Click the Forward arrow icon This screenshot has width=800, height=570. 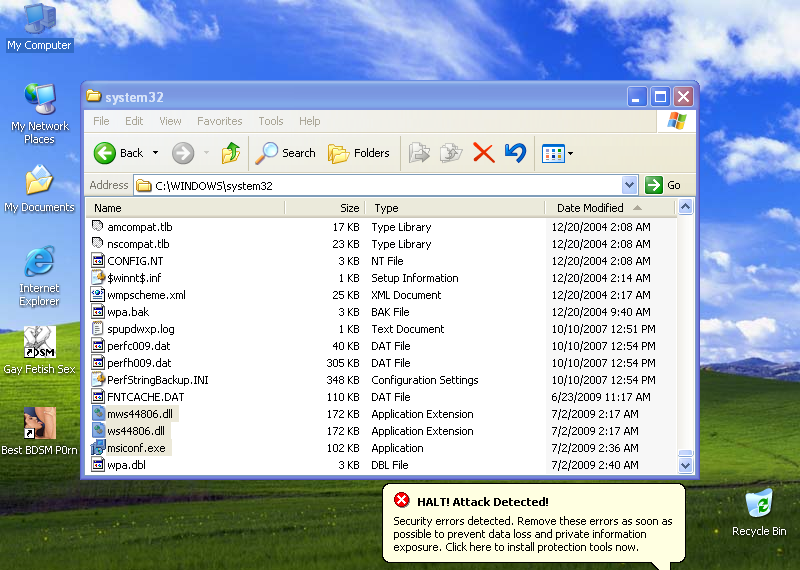[183, 153]
